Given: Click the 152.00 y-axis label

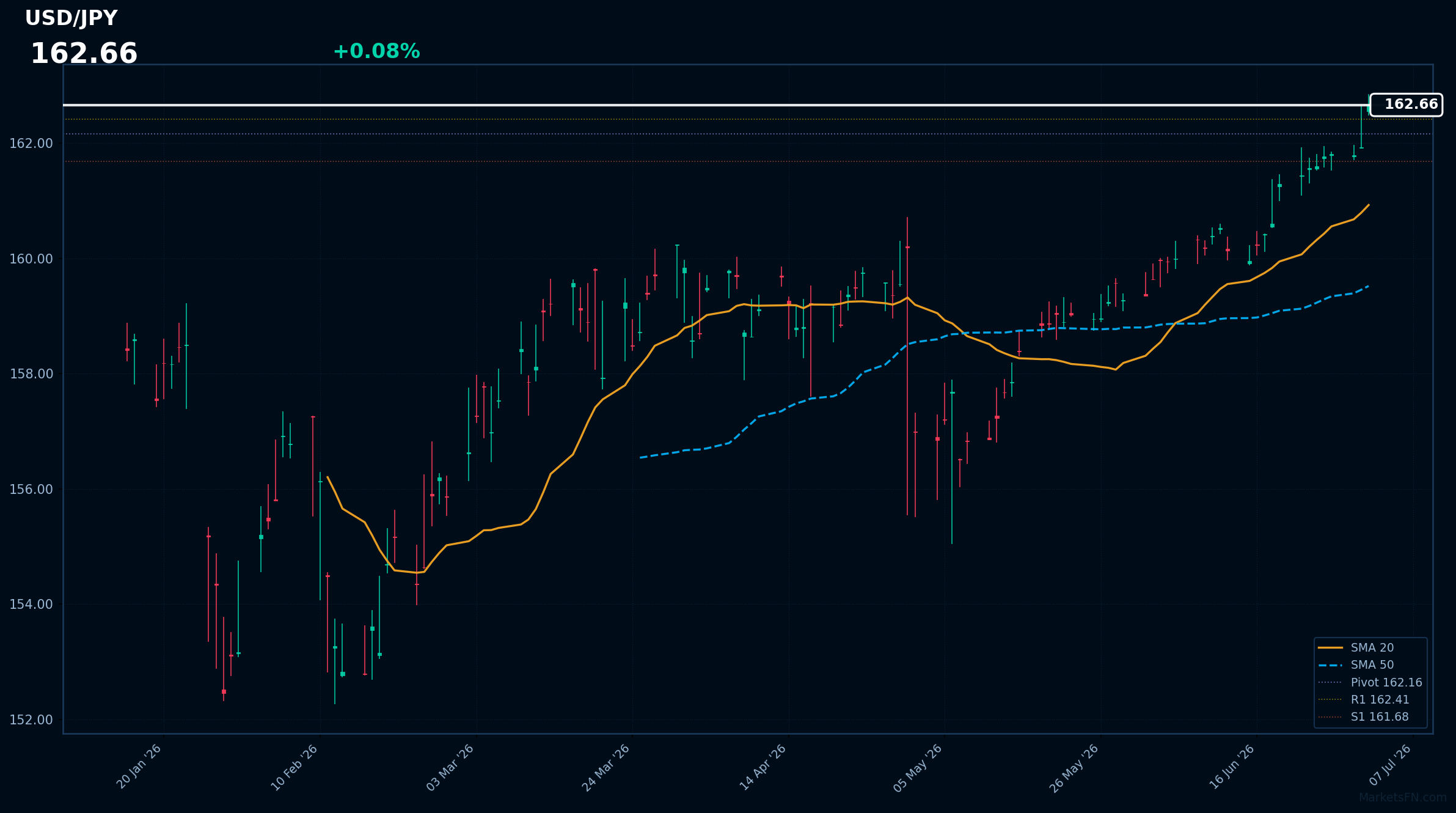Looking at the screenshot, I should pyautogui.click(x=31, y=720).
